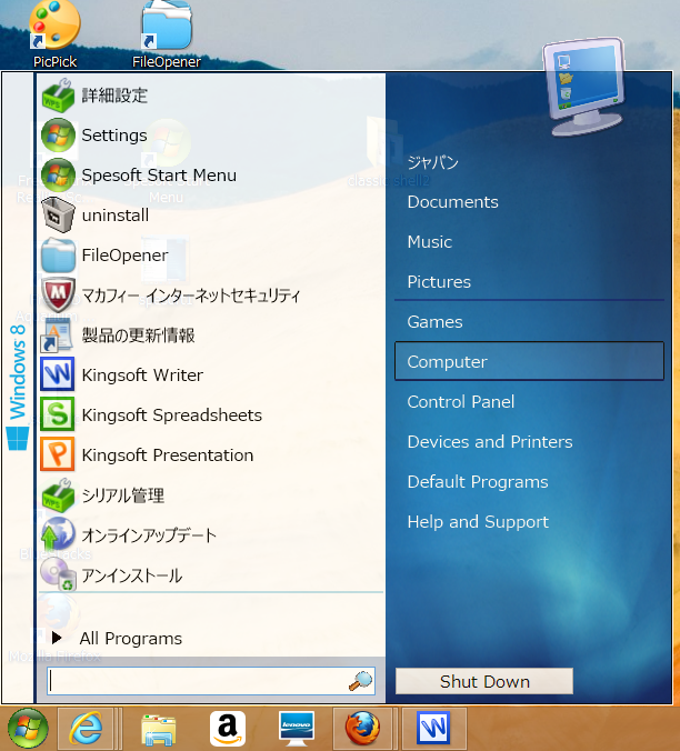680x751 pixels.
Task: Click the オンラインアップデート globe icon
Action: [x=58, y=535]
